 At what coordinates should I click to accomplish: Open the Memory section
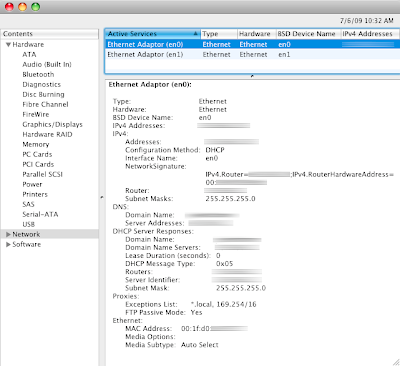tap(36, 145)
